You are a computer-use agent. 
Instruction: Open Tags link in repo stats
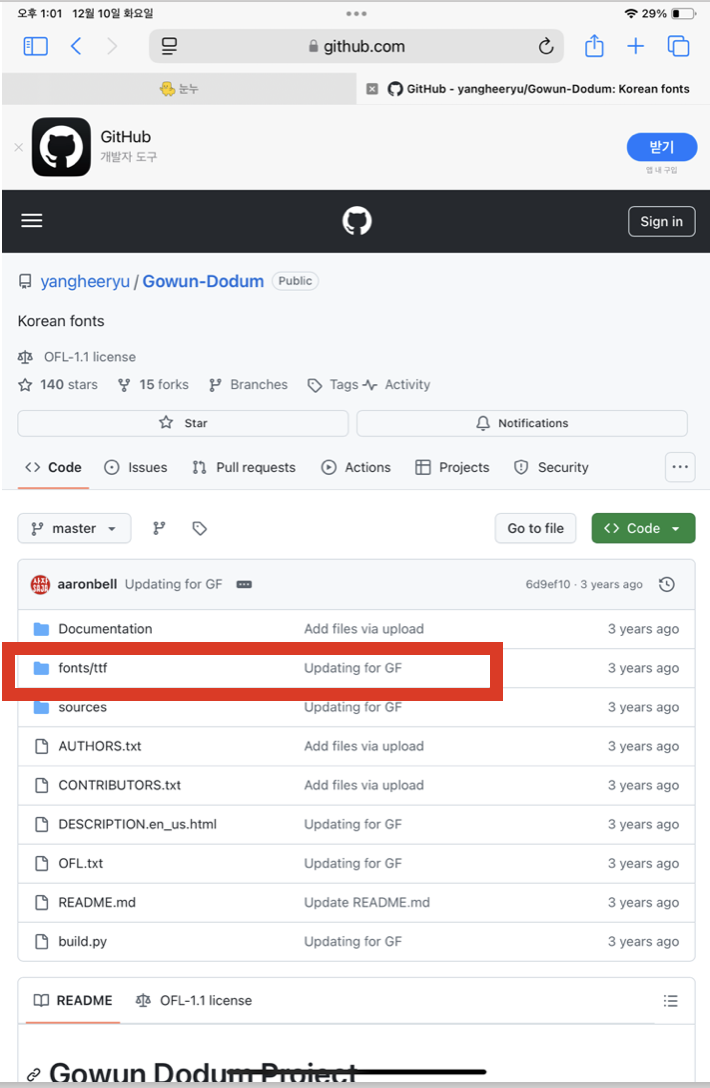pyautogui.click(x=334, y=384)
